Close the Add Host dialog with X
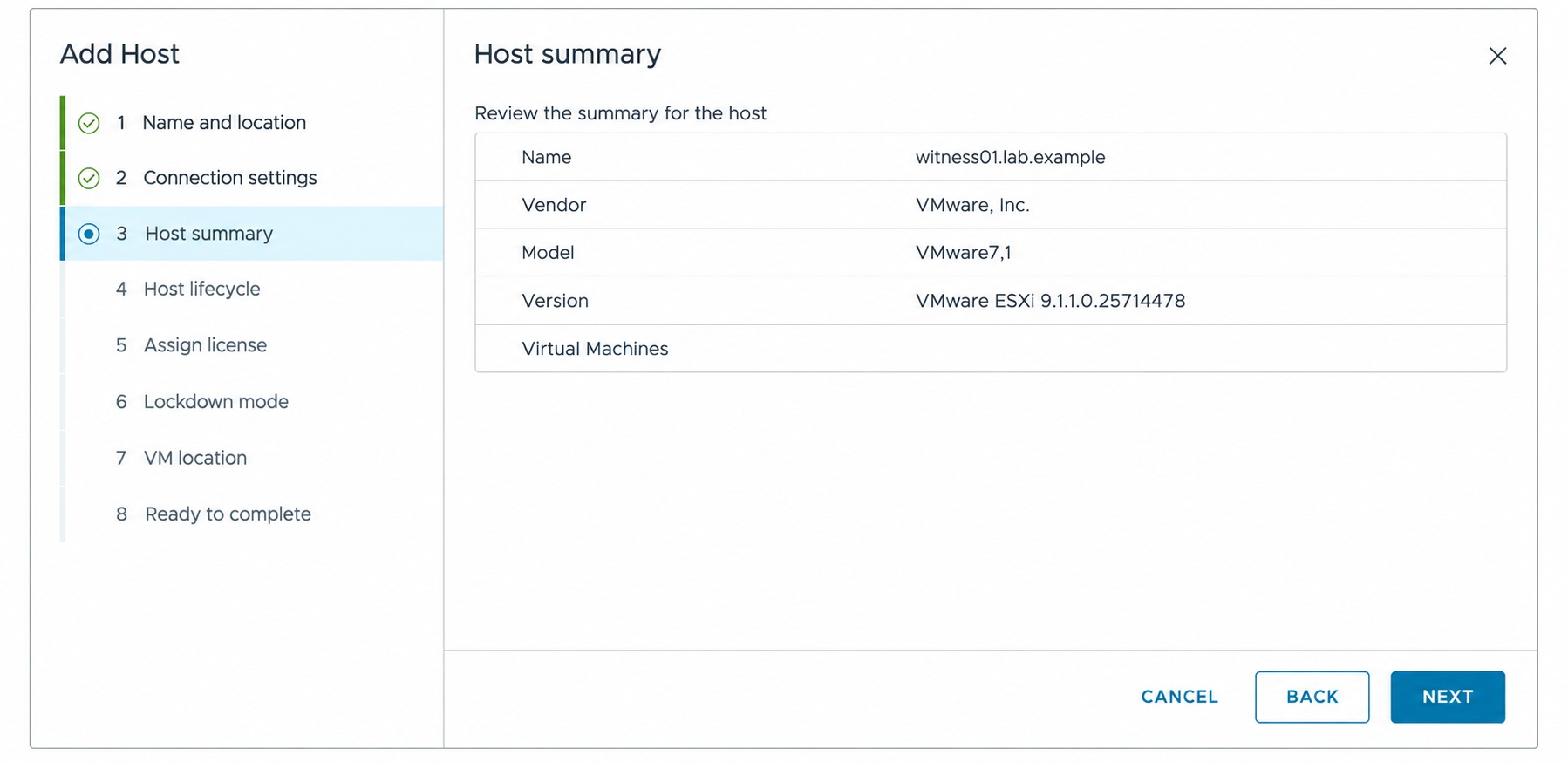The height and width of the screenshot is (763, 1568). coord(1497,56)
